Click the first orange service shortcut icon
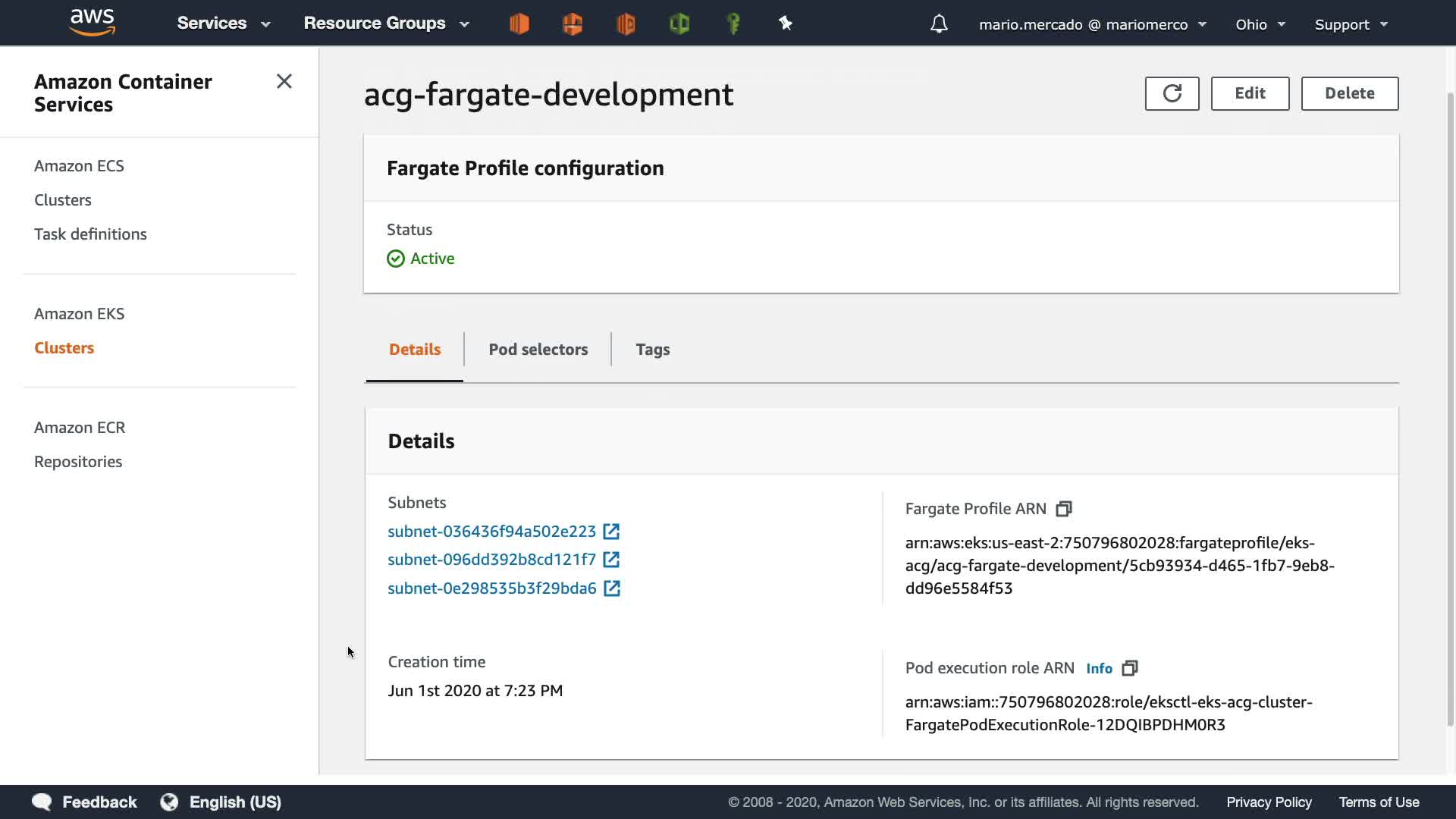Image resolution: width=1456 pixels, height=819 pixels. (519, 24)
